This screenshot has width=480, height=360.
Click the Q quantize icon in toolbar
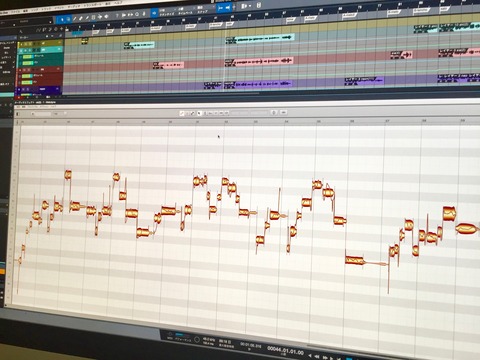tap(137, 14)
